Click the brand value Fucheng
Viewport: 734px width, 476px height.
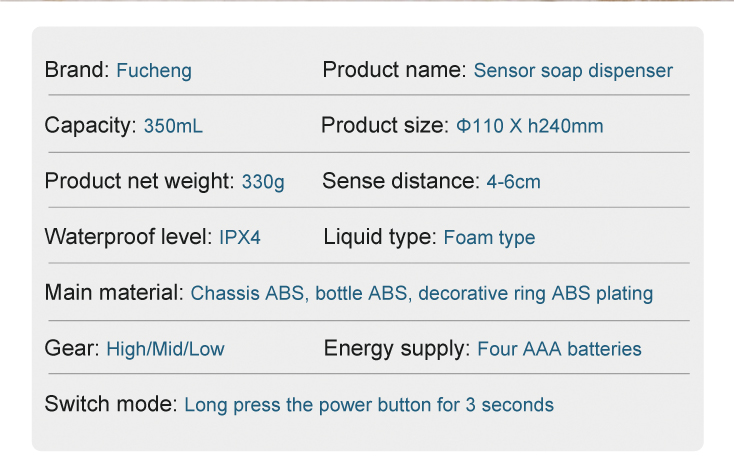click(x=154, y=71)
